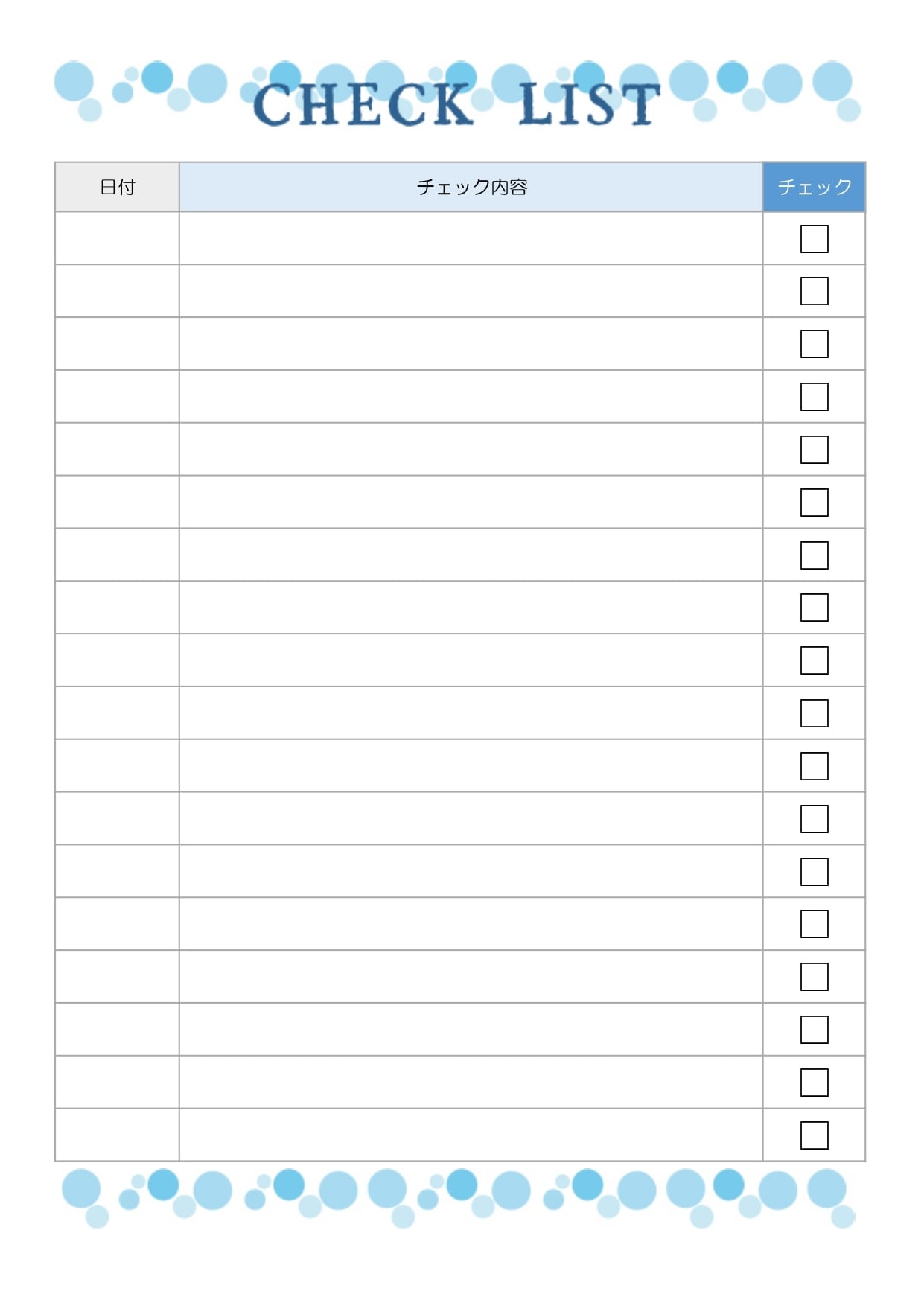This screenshot has height=1306, width=924.
Task: Select the blue チェック header cell
Action: point(814,187)
